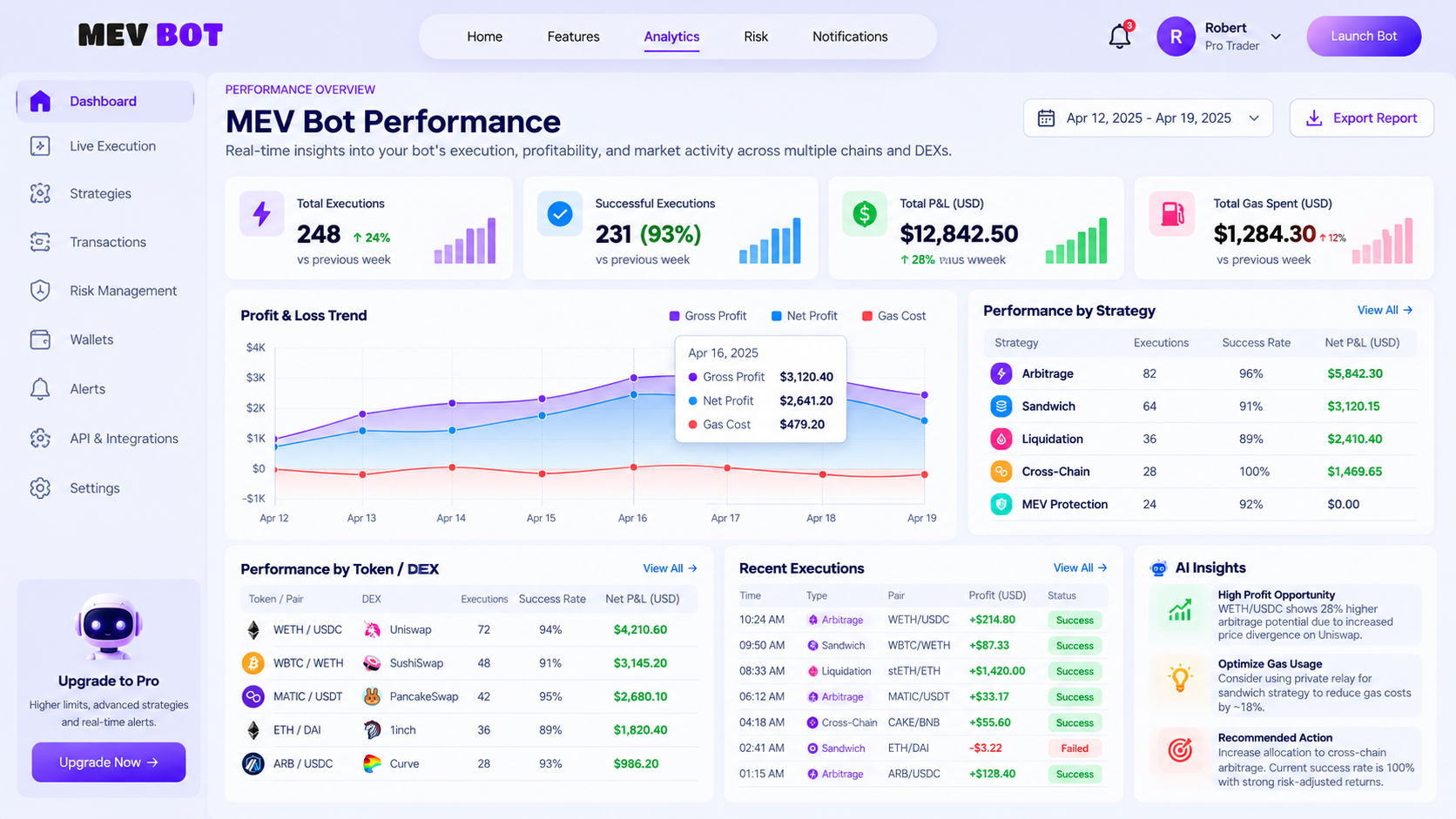The width and height of the screenshot is (1456, 819).
Task: Switch to the Features tab
Action: [x=573, y=37]
